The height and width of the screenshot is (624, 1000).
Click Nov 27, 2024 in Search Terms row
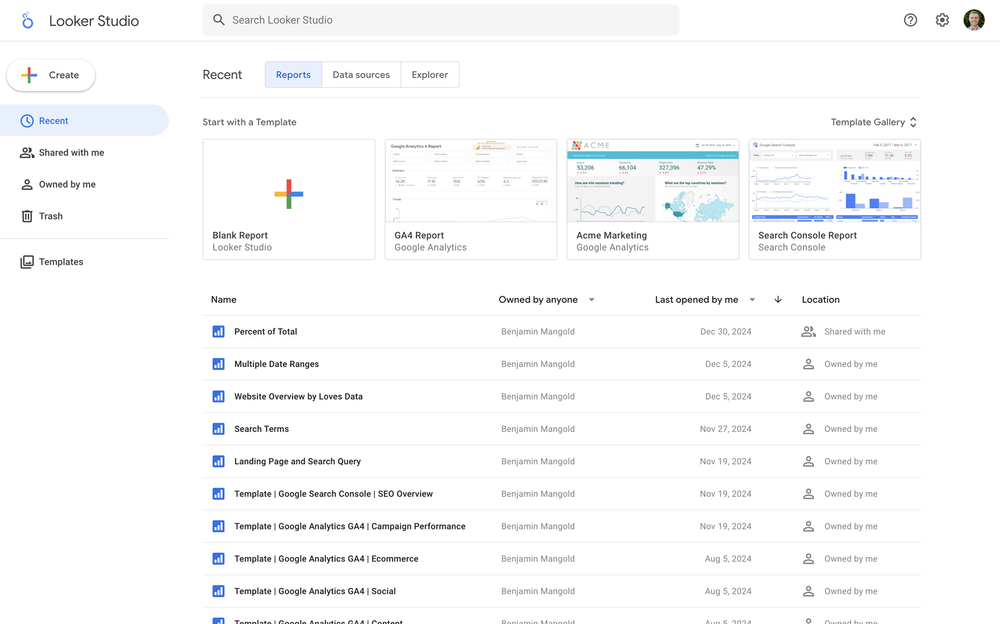click(726, 429)
